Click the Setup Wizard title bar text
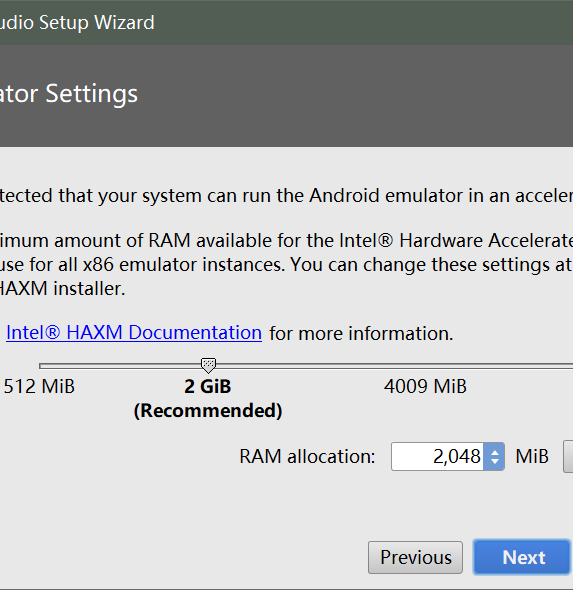Image resolution: width=573 pixels, height=590 pixels. coord(77,23)
